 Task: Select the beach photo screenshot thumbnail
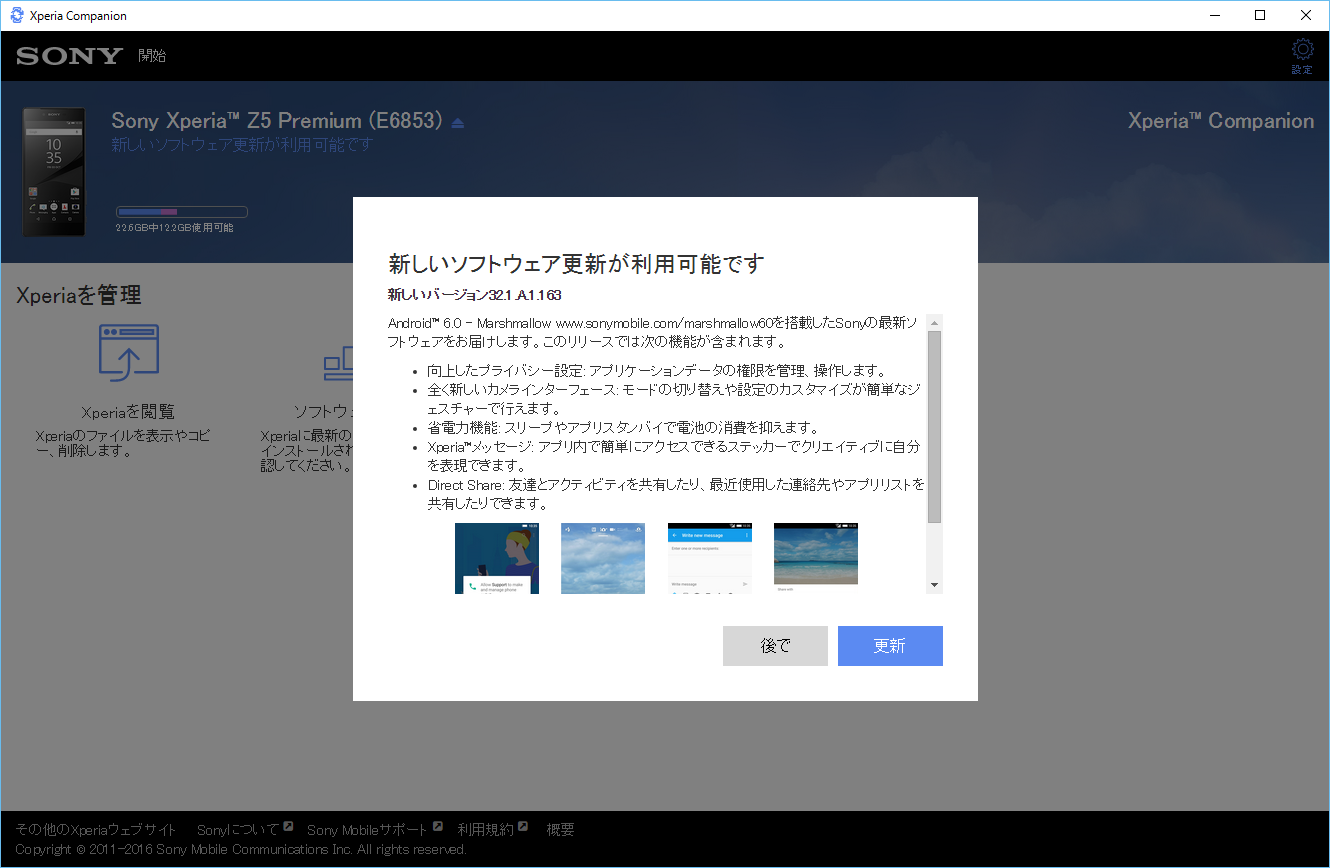click(x=816, y=554)
